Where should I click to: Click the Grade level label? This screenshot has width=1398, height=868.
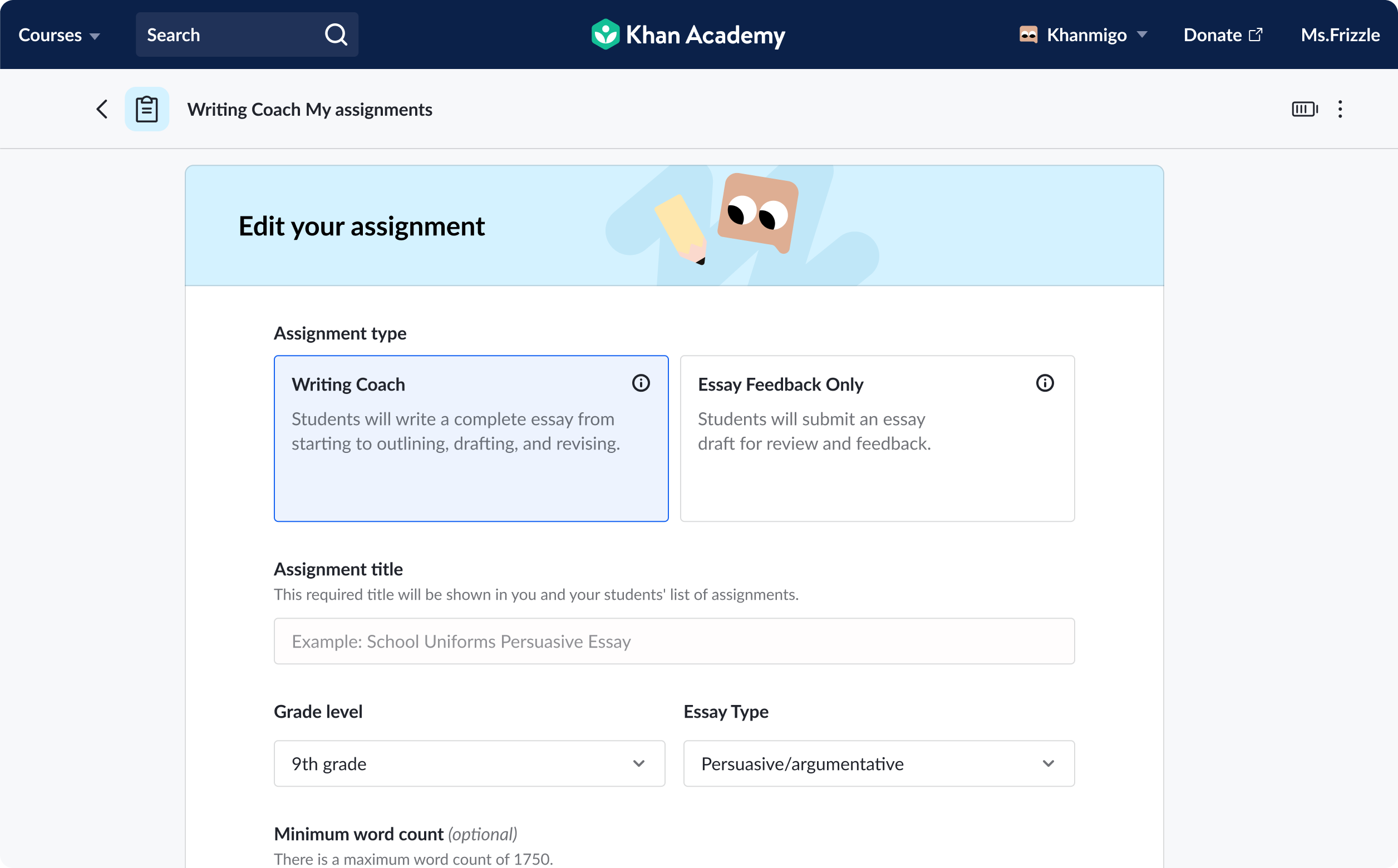click(x=318, y=711)
